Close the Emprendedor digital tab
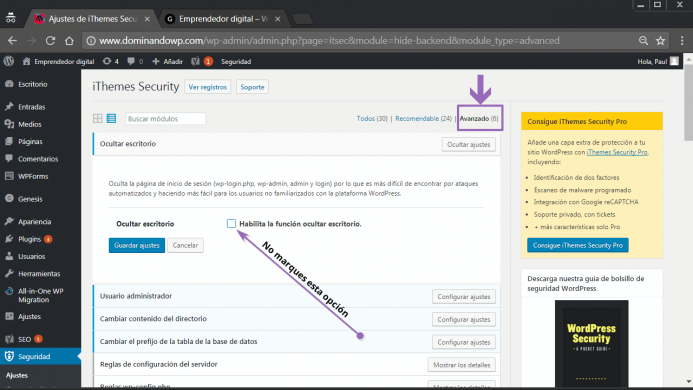 (278, 19)
